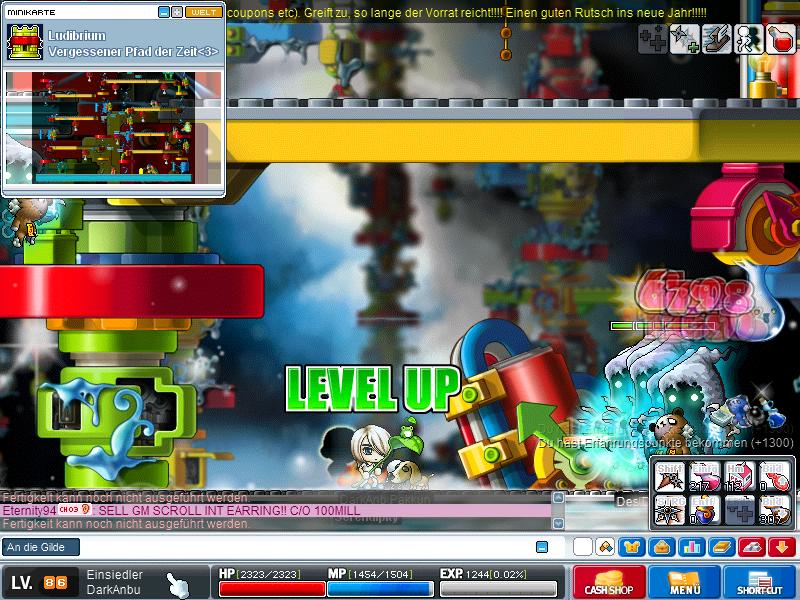Minimize the Minikarte with the blue minus
The height and width of the screenshot is (600, 800).
pos(164,12)
